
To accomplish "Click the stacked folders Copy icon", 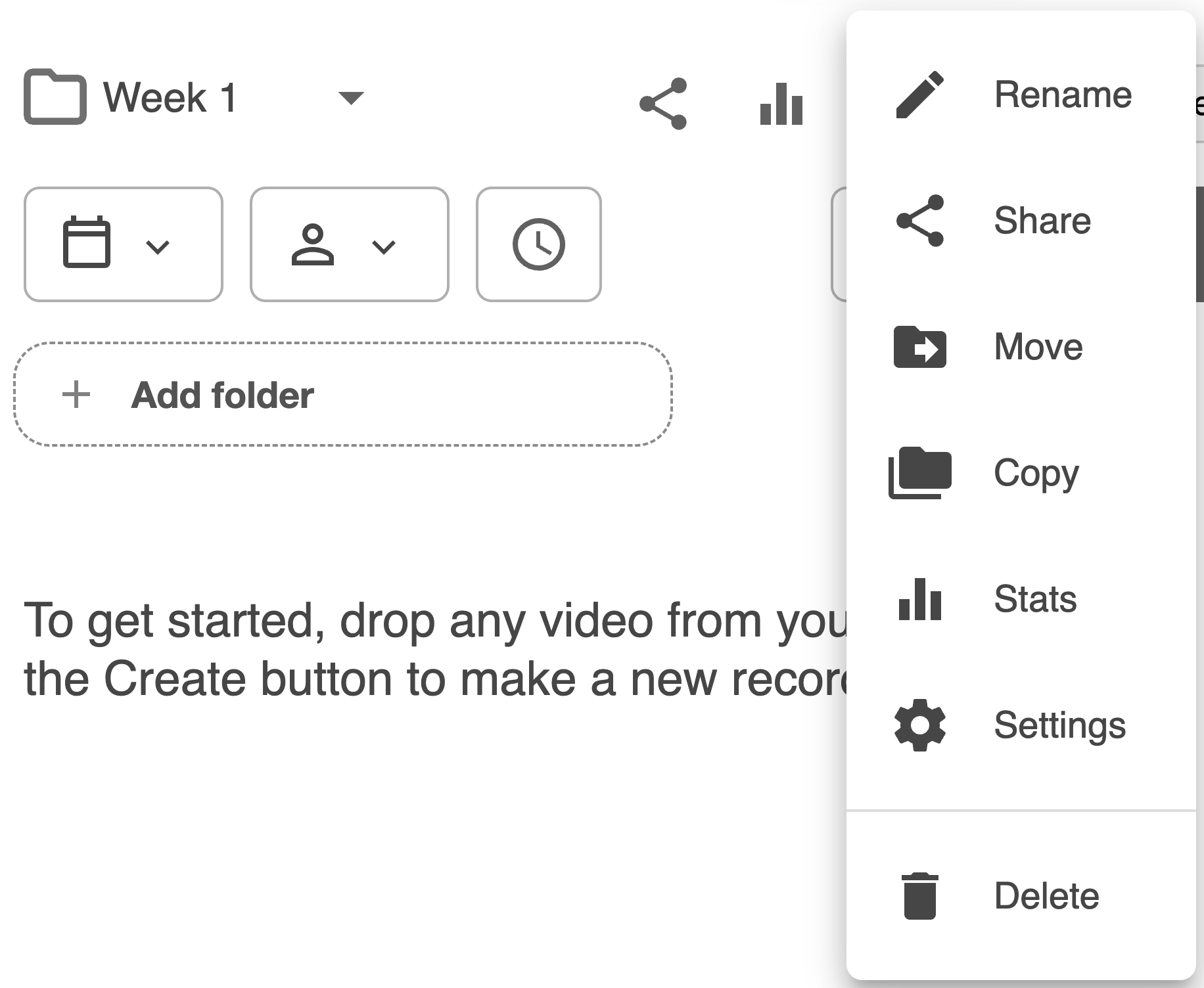I will [x=919, y=473].
